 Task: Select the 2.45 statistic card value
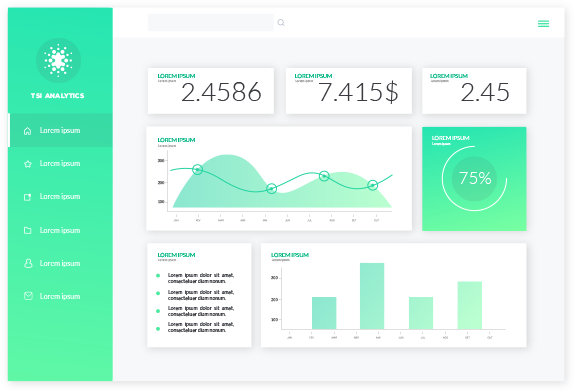click(485, 92)
